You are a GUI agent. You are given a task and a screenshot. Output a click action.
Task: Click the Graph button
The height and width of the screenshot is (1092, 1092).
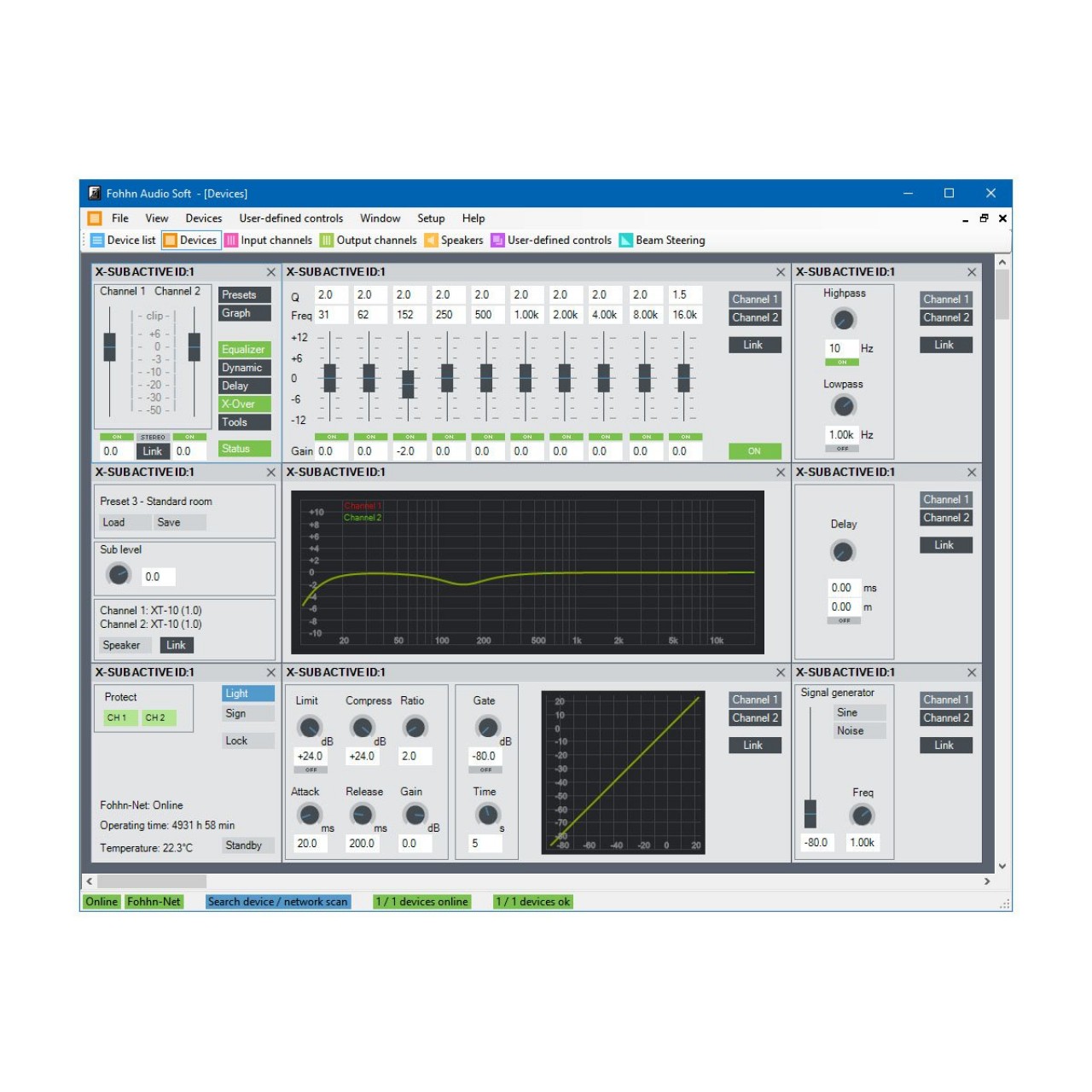244,313
